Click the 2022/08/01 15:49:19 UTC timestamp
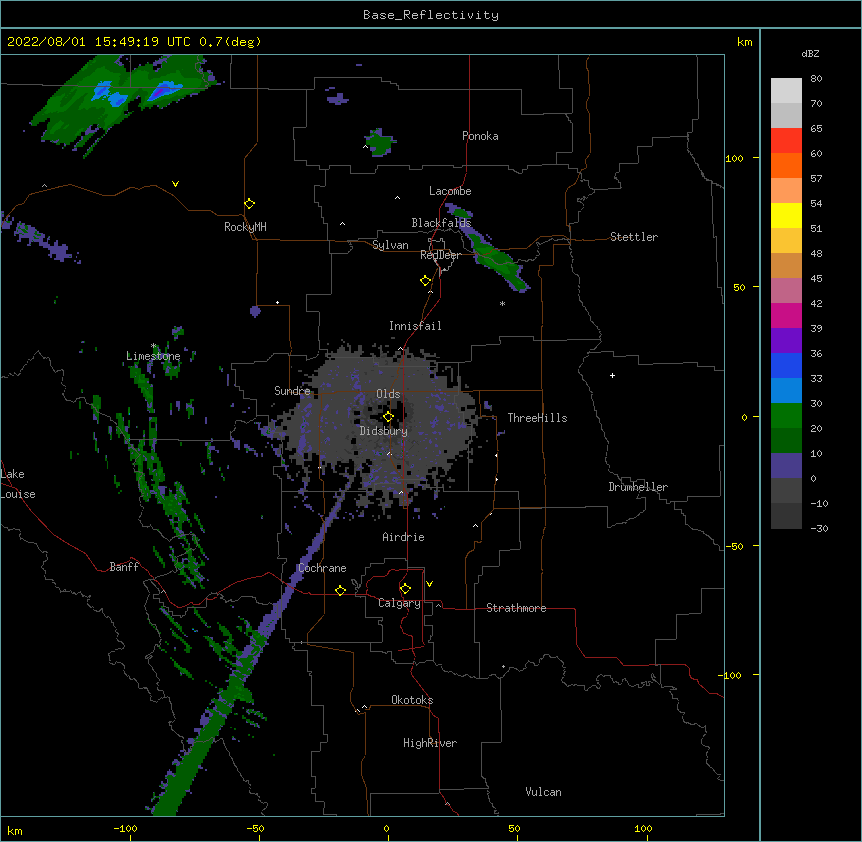This screenshot has height=842, width=862. [x=99, y=42]
